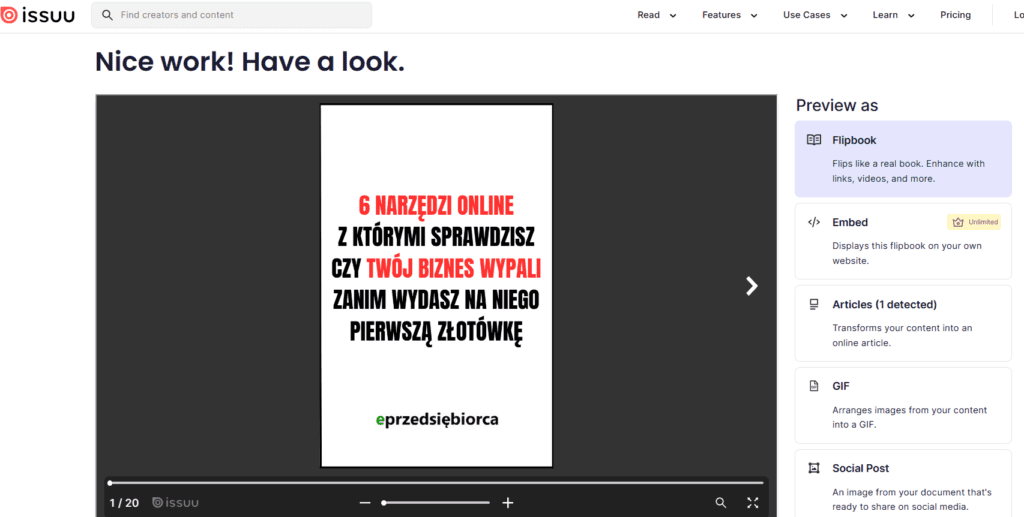Click the zoom in plus icon

tap(508, 503)
